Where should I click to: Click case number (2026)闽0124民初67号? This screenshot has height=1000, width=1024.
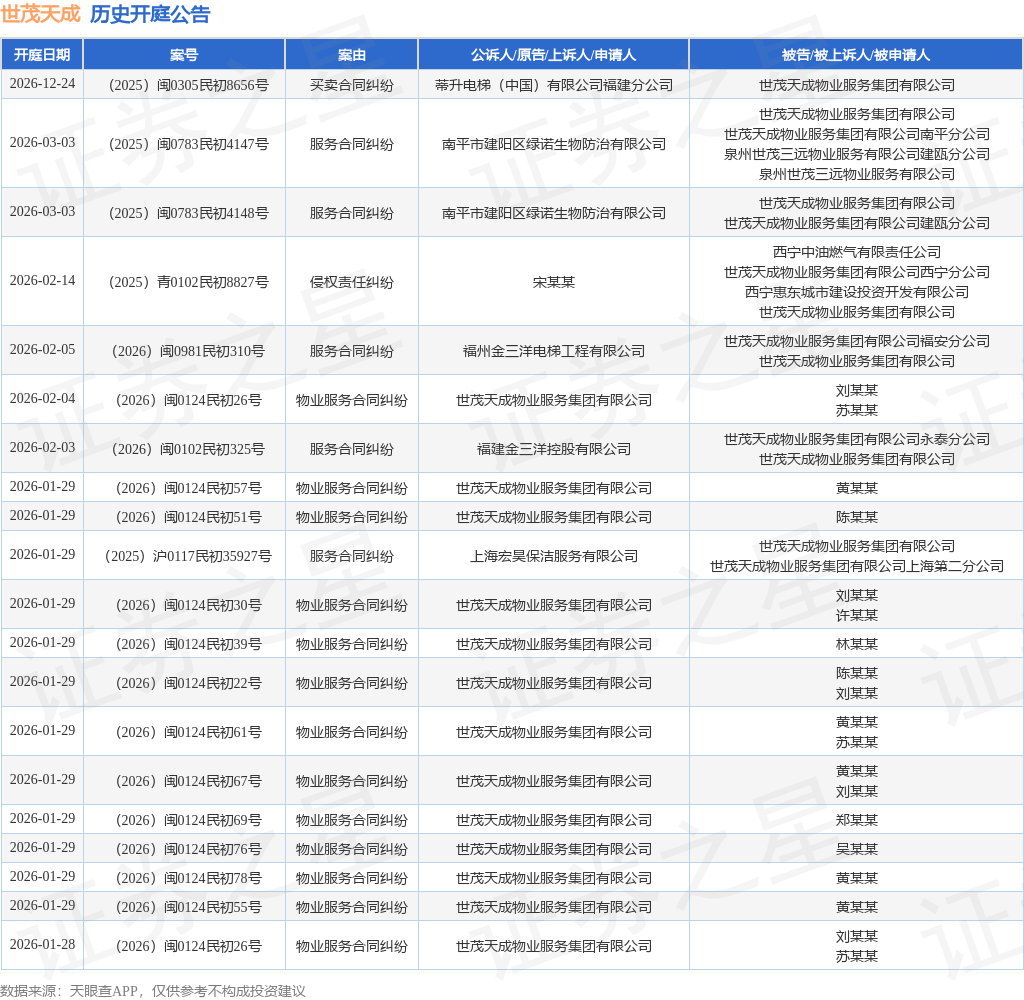[x=188, y=782]
